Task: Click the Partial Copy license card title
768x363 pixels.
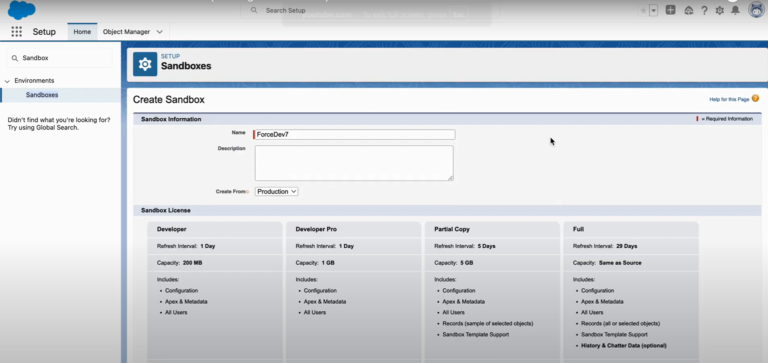Action: 452,229
